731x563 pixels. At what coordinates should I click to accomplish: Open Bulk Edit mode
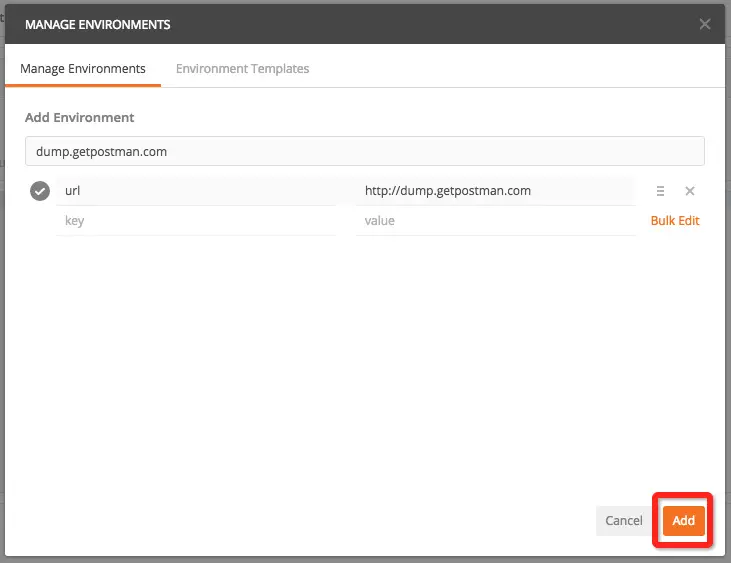(675, 220)
